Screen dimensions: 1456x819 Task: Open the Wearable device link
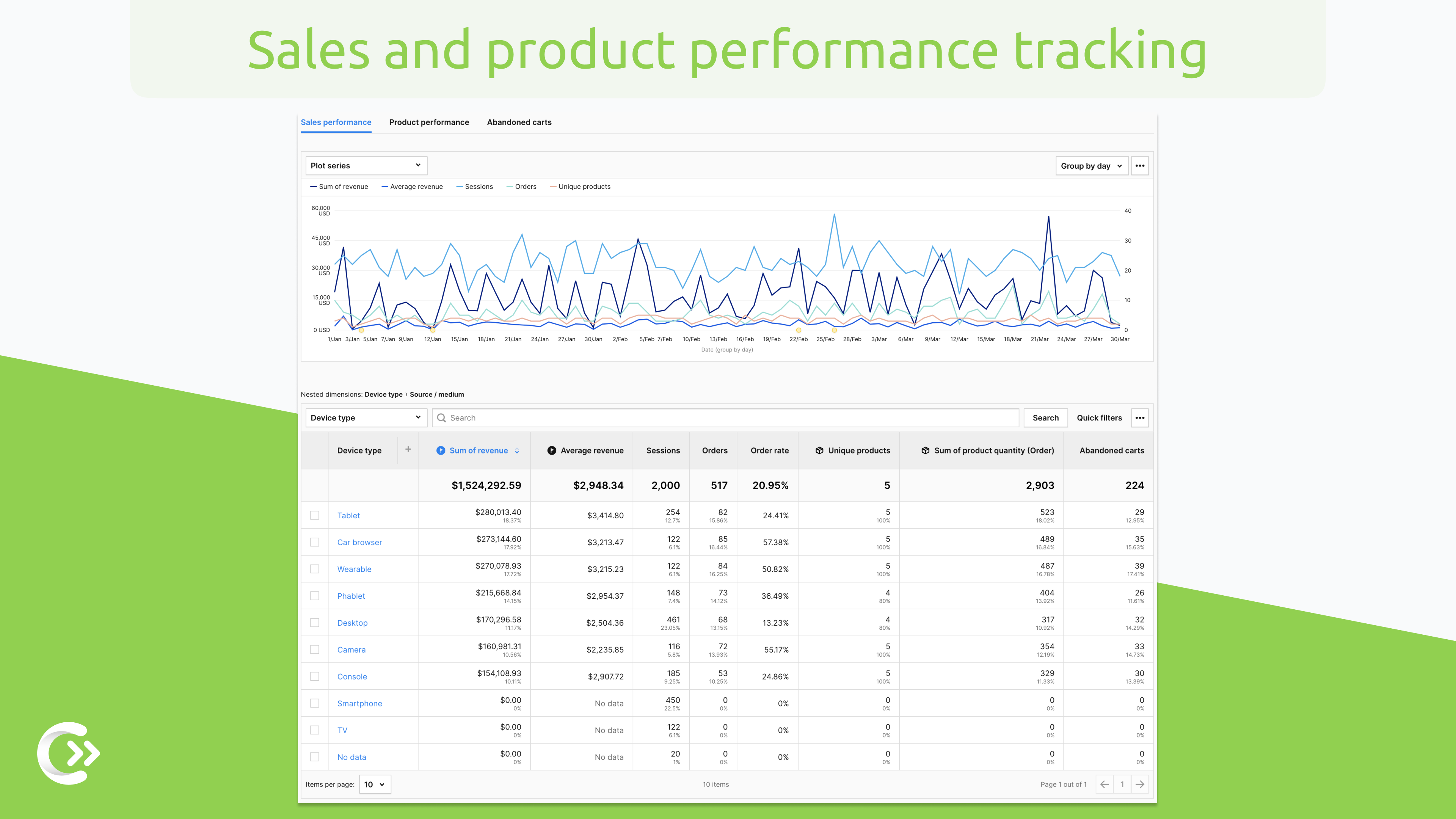[354, 569]
